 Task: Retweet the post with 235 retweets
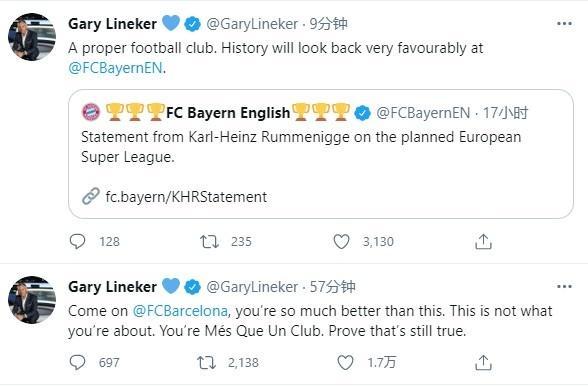209,242
